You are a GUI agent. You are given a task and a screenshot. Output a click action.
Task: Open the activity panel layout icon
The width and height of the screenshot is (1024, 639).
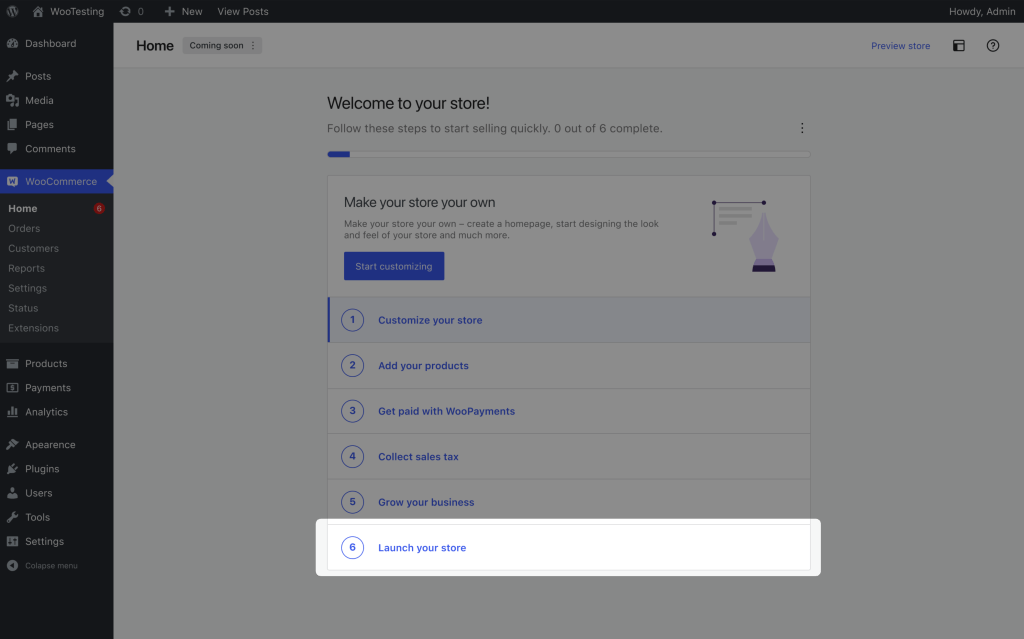(958, 46)
